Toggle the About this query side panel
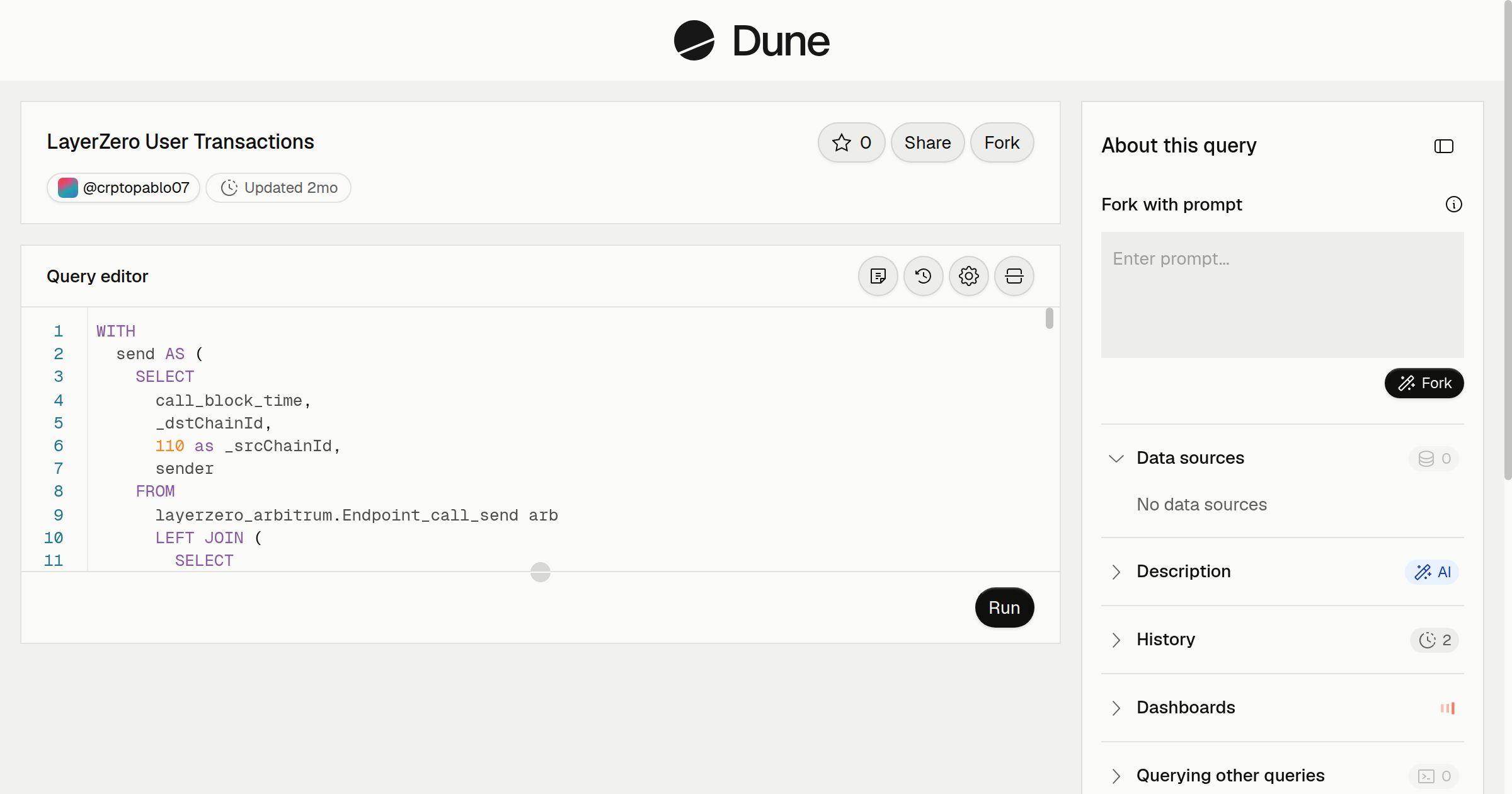The height and width of the screenshot is (794, 1512). point(1443,146)
